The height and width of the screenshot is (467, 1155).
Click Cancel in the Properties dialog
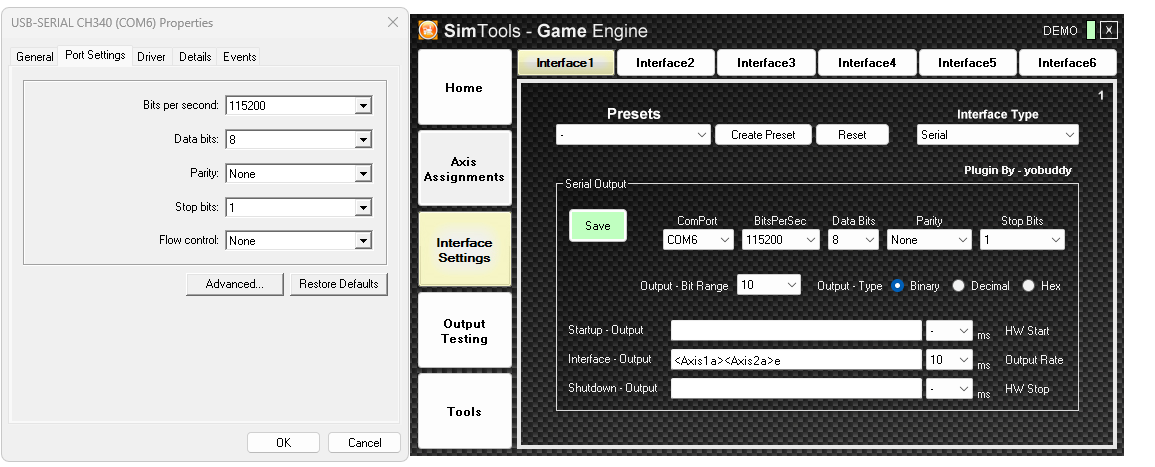tap(365, 443)
